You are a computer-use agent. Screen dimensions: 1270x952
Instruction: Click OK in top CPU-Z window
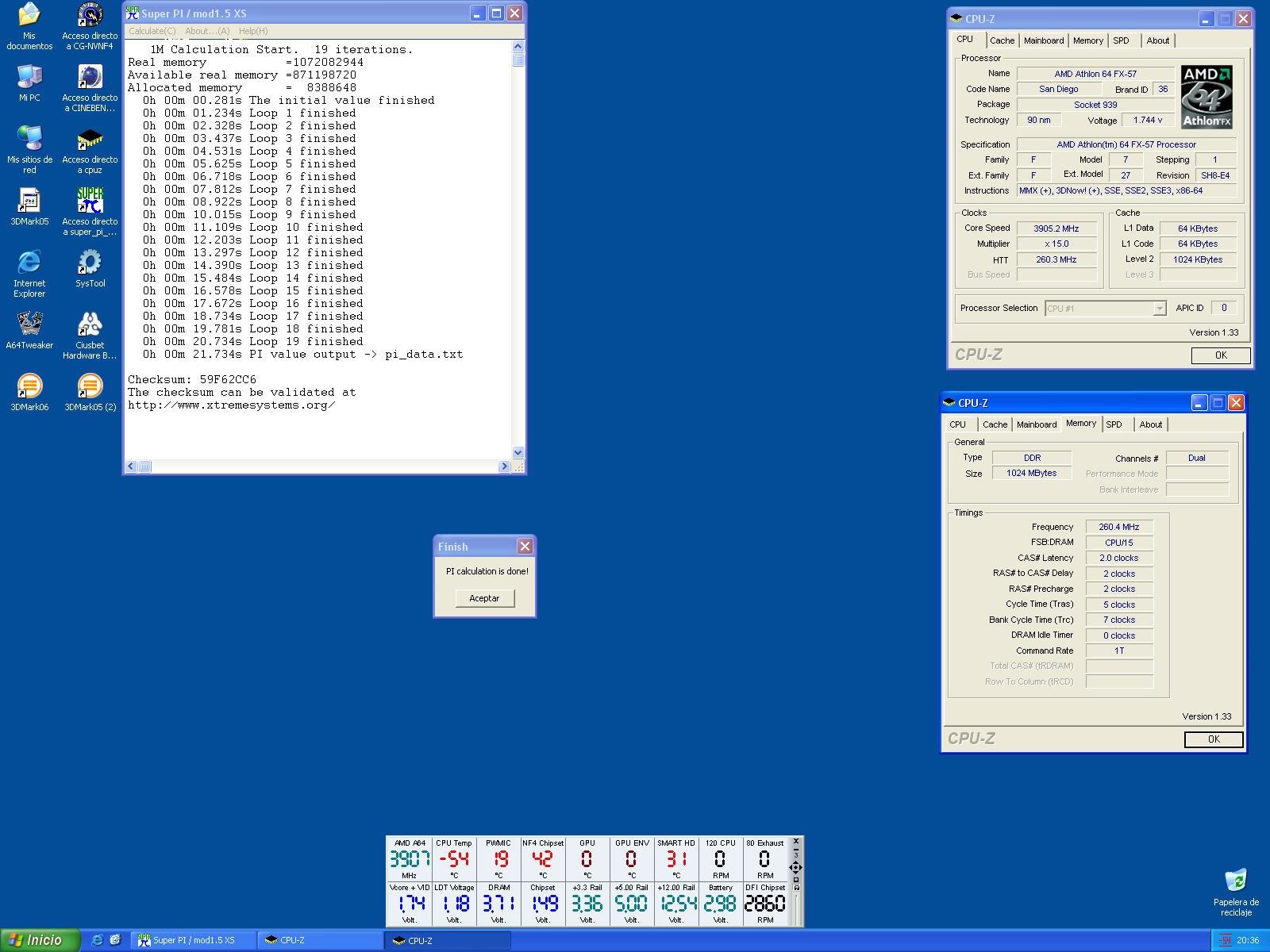coord(1221,355)
